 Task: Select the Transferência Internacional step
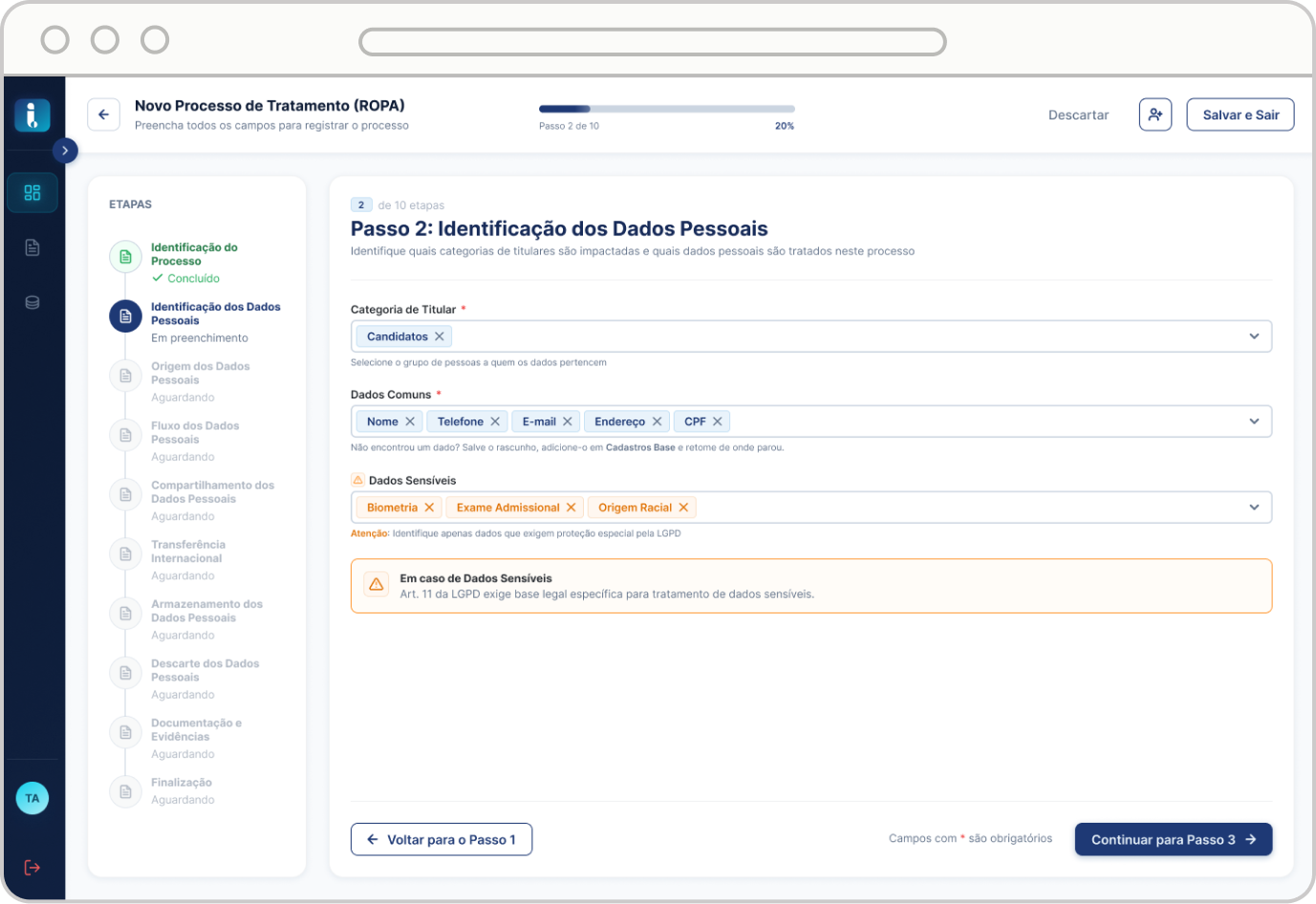point(196,559)
